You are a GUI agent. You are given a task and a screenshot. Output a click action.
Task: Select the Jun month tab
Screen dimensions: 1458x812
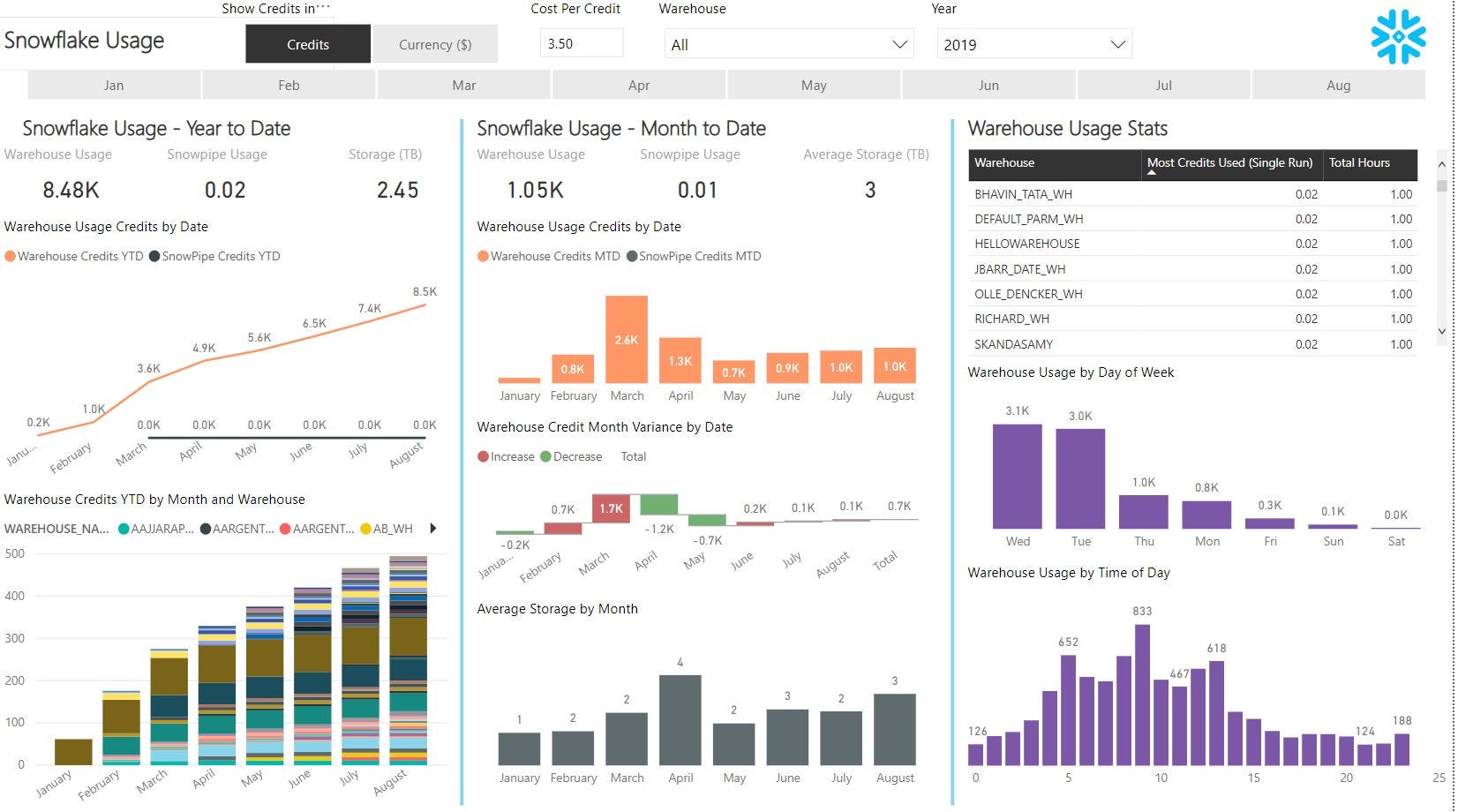point(988,85)
